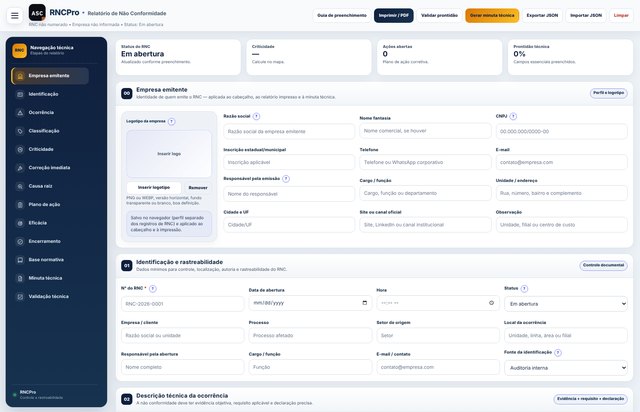This screenshot has height=412, width=640.
Task: Show help for Fonte da identificação
Action: (x=558, y=352)
